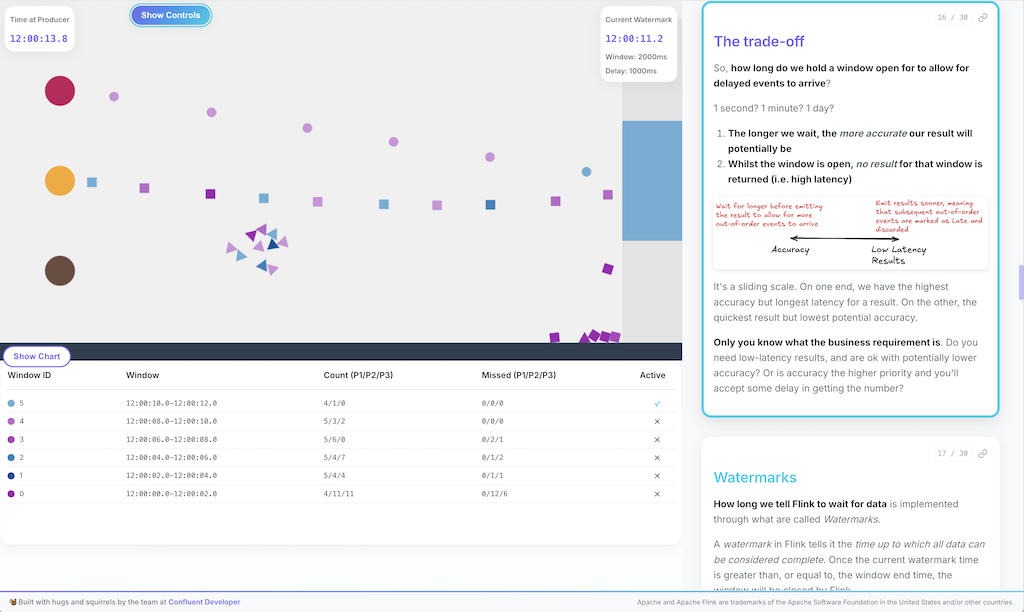Click the large blue window rectangle
This screenshot has height=612, width=1024.
click(x=652, y=181)
